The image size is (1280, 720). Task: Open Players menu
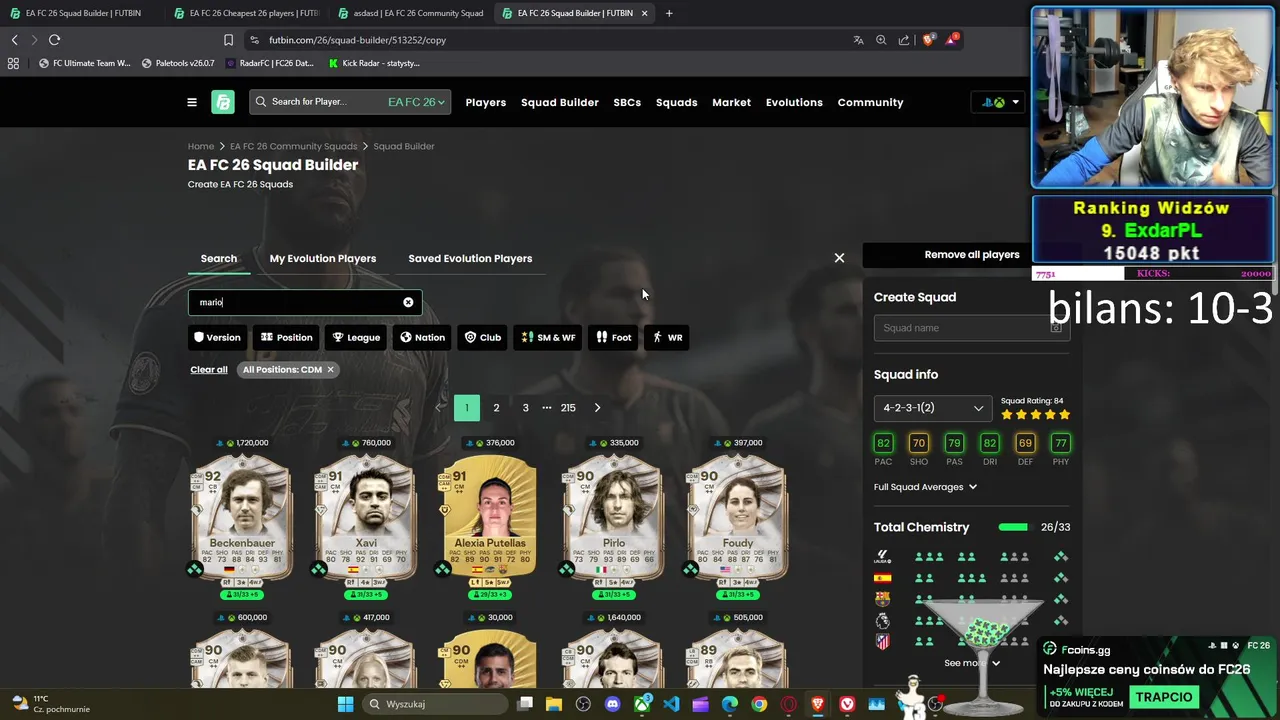tap(485, 102)
